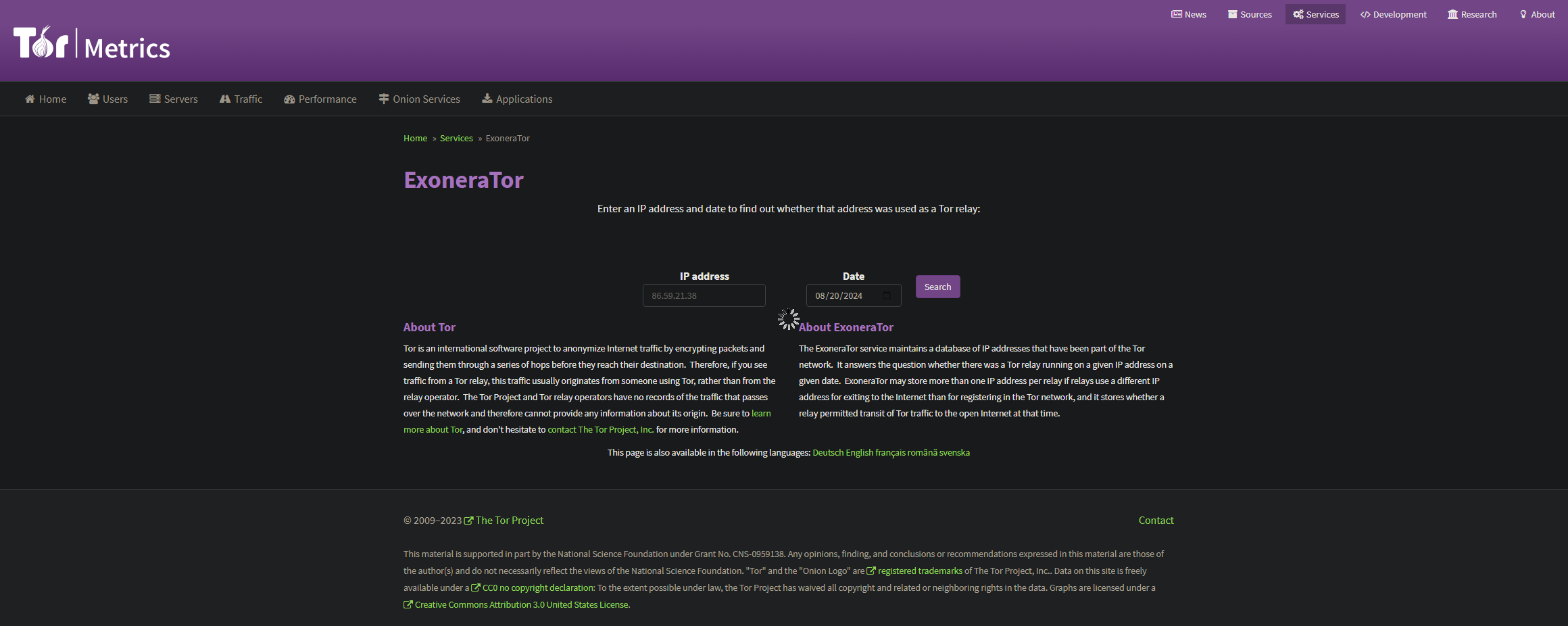Select the Performance gauge icon in the navbar
The width and height of the screenshot is (1568, 626).
(x=291, y=99)
